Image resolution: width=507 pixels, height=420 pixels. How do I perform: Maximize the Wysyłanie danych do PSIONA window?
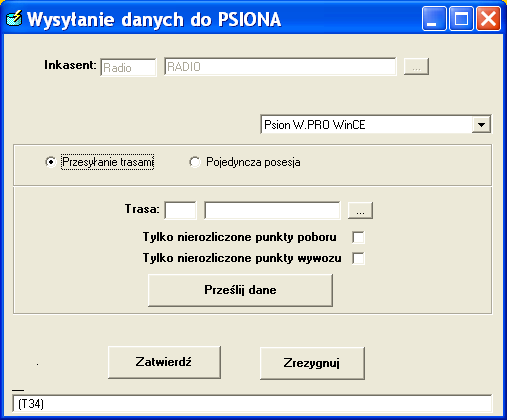pos(461,19)
